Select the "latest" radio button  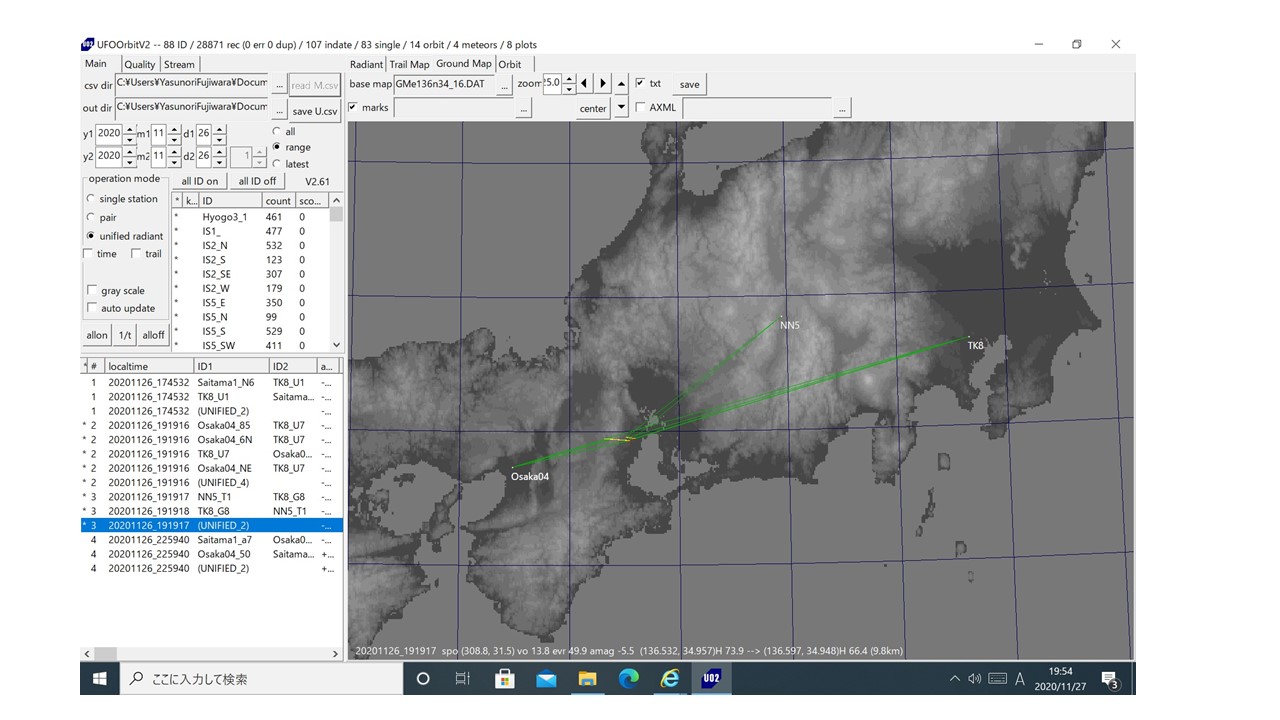[275, 164]
